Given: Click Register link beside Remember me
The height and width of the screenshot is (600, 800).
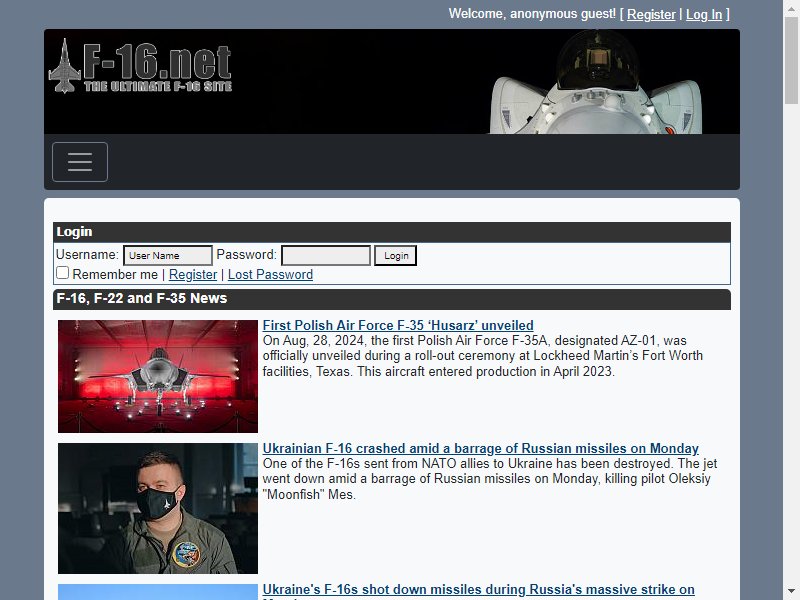Looking at the screenshot, I should [193, 274].
